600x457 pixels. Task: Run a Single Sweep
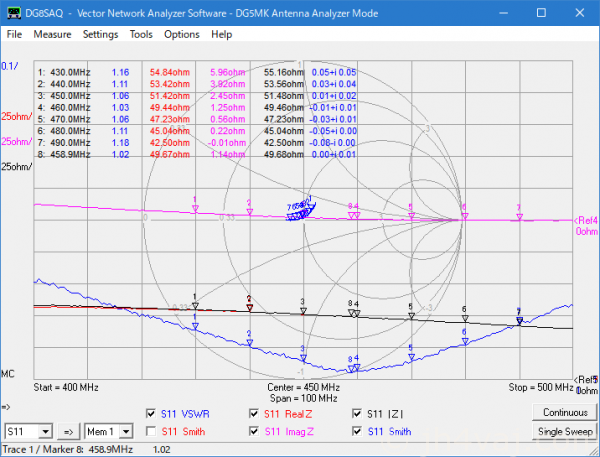click(564, 431)
